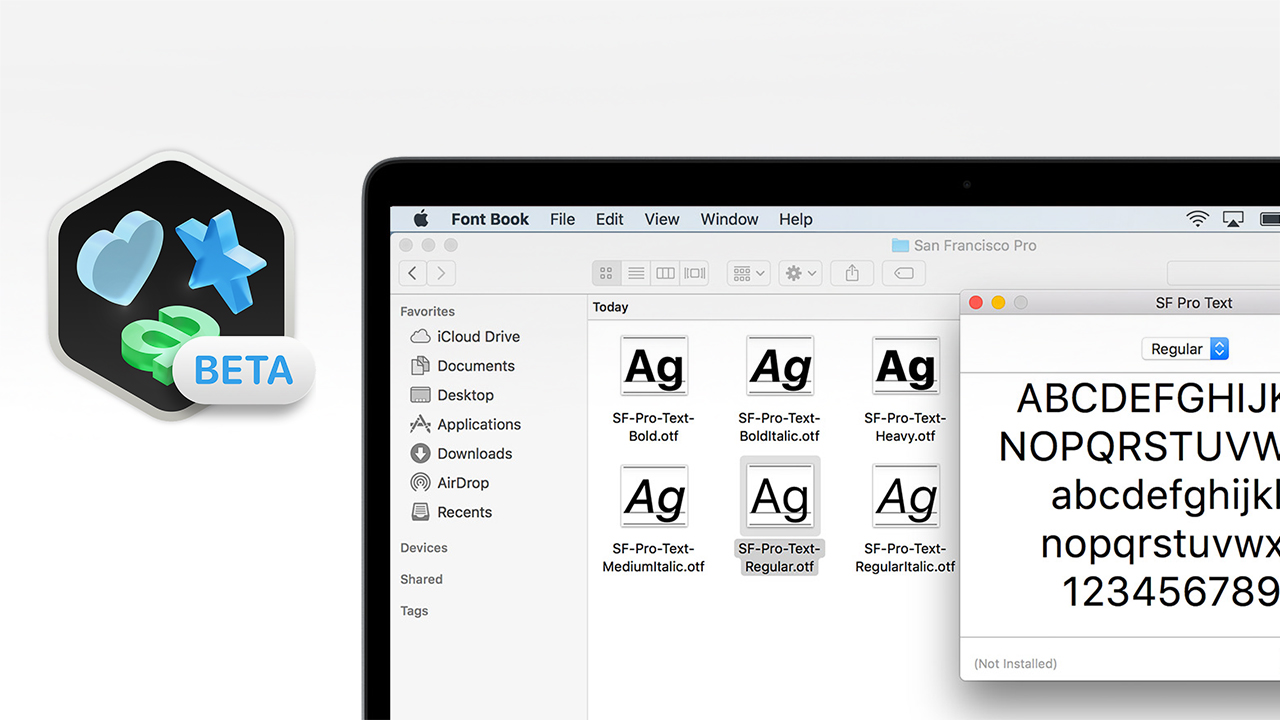This screenshot has width=1280, height=720.
Task: Click the Devices sidebar heading
Action: pyautogui.click(x=424, y=548)
